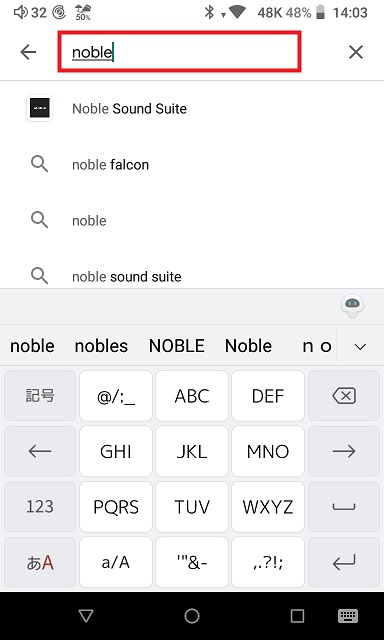
Task: Tap the backspace delete key
Action: tap(344, 396)
